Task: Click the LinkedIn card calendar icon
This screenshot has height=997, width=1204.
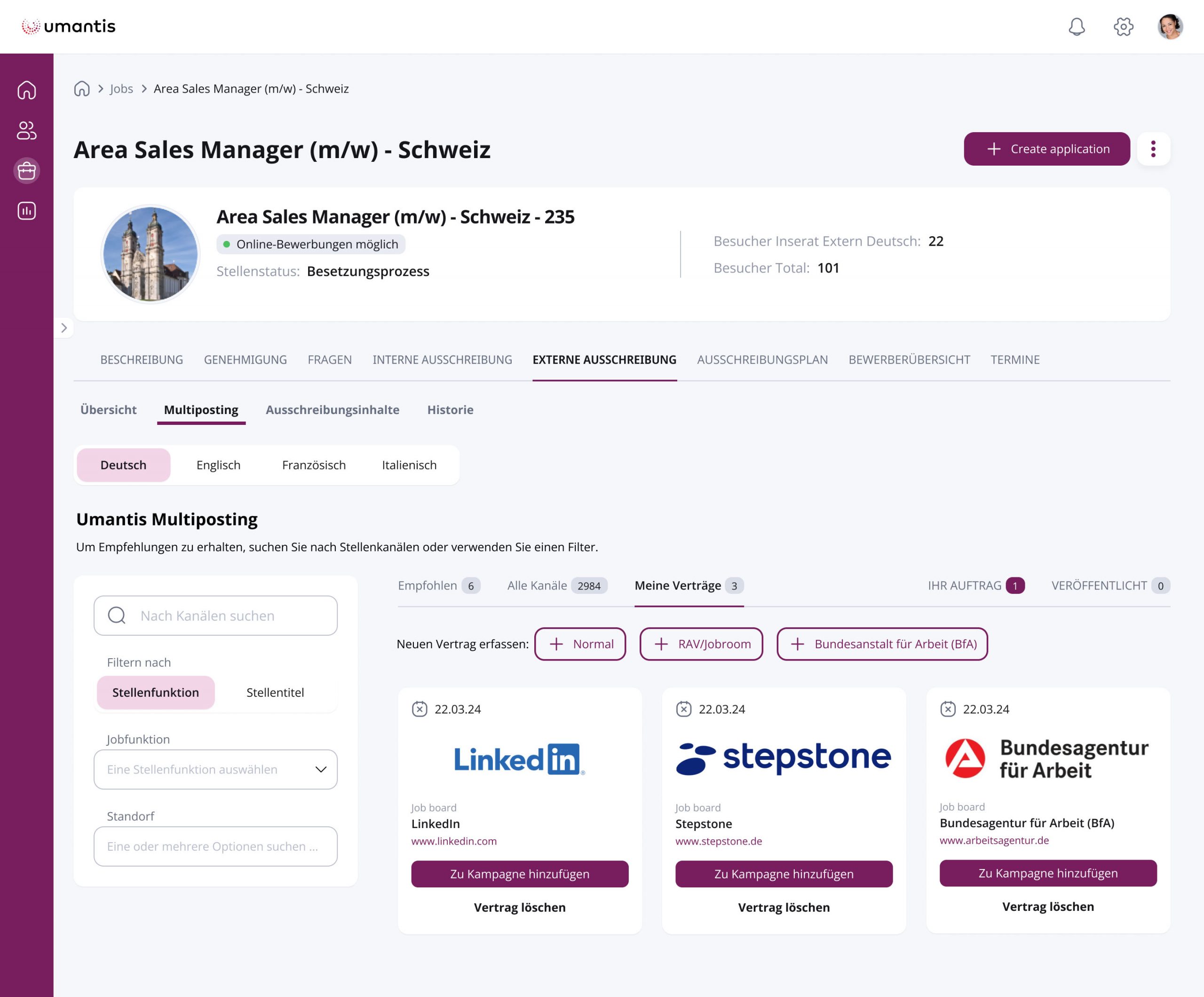Action: tap(420, 709)
